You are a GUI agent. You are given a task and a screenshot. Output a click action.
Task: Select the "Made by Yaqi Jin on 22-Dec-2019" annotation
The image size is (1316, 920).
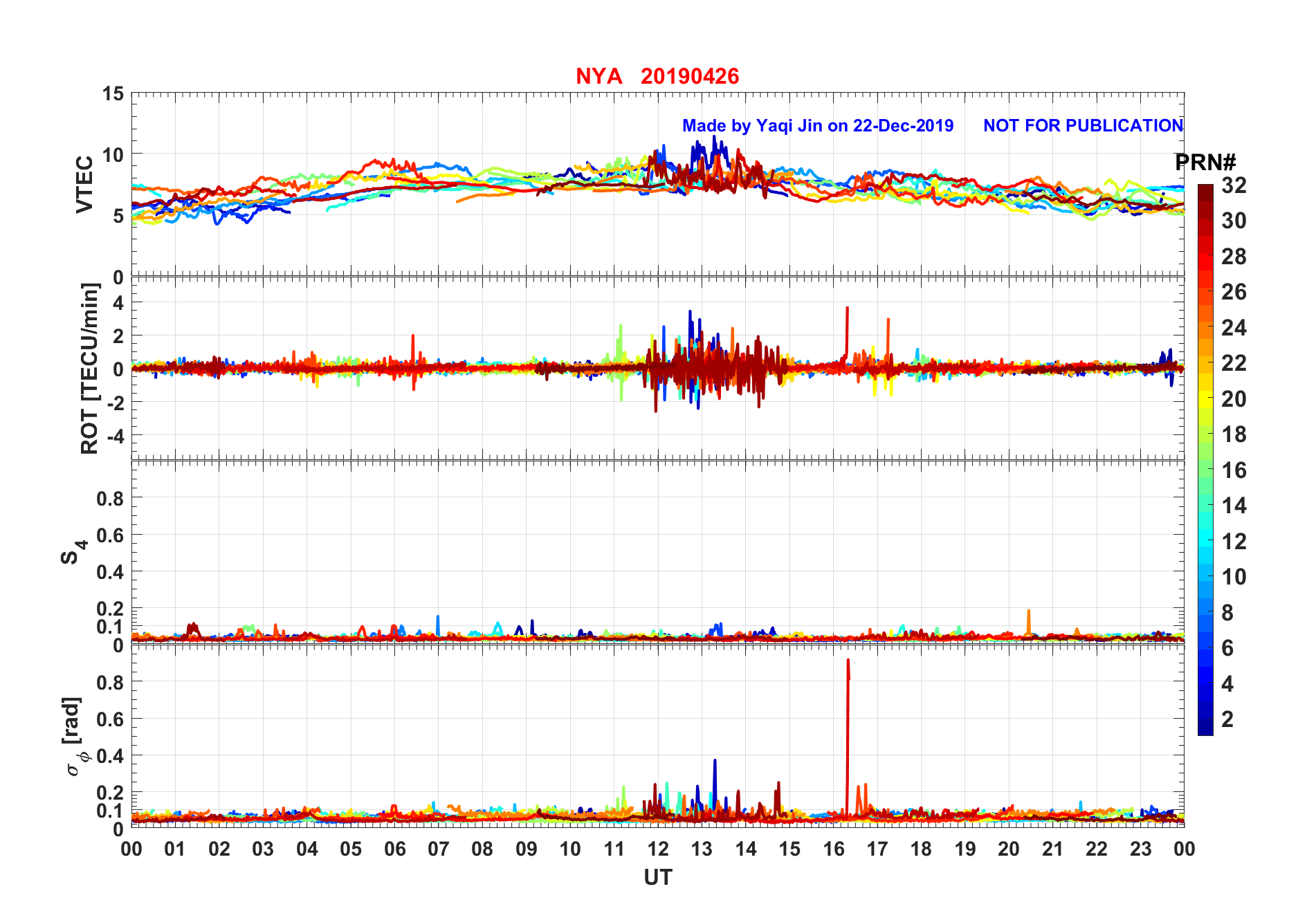(x=818, y=126)
